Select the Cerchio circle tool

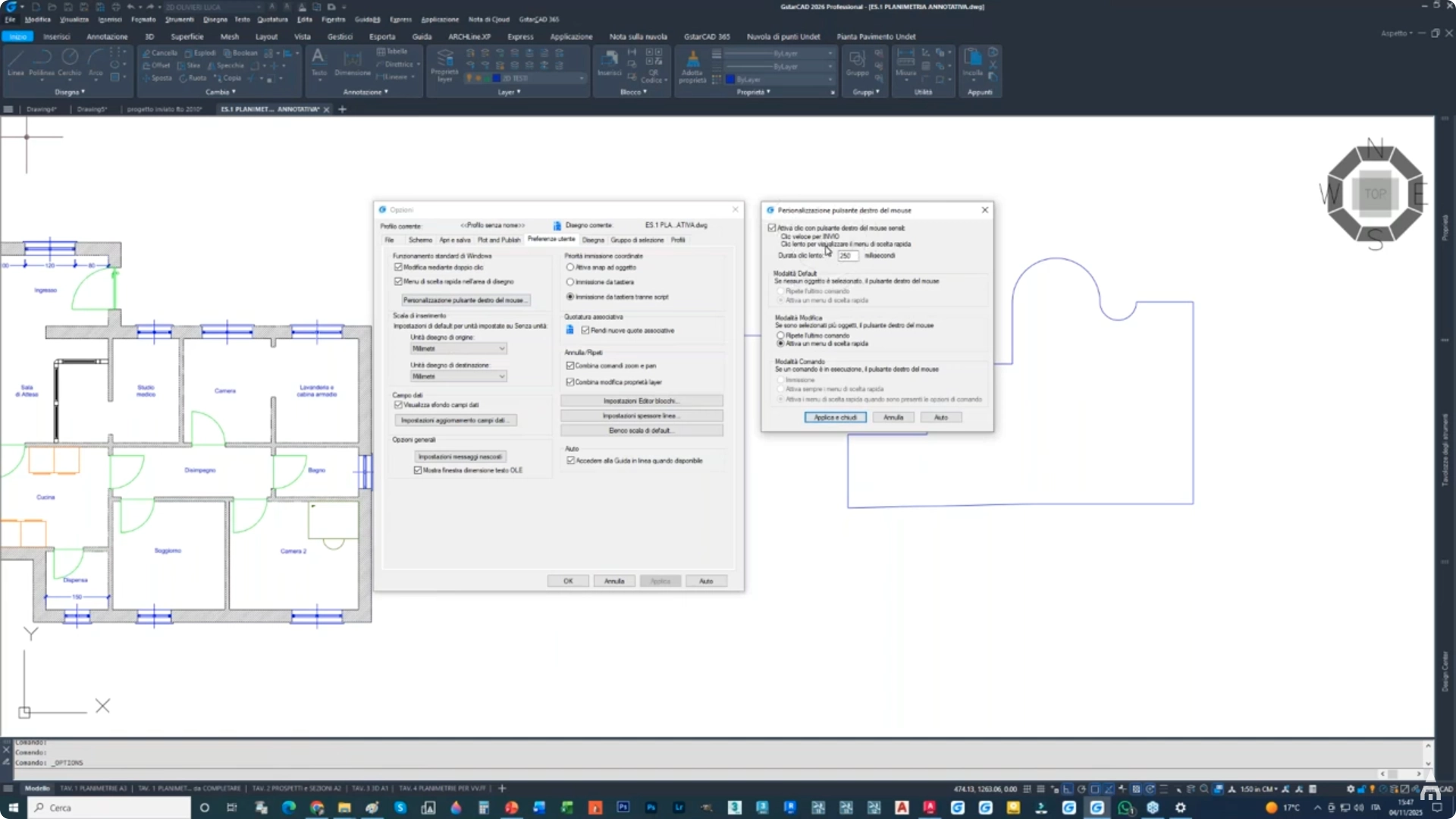(x=70, y=63)
